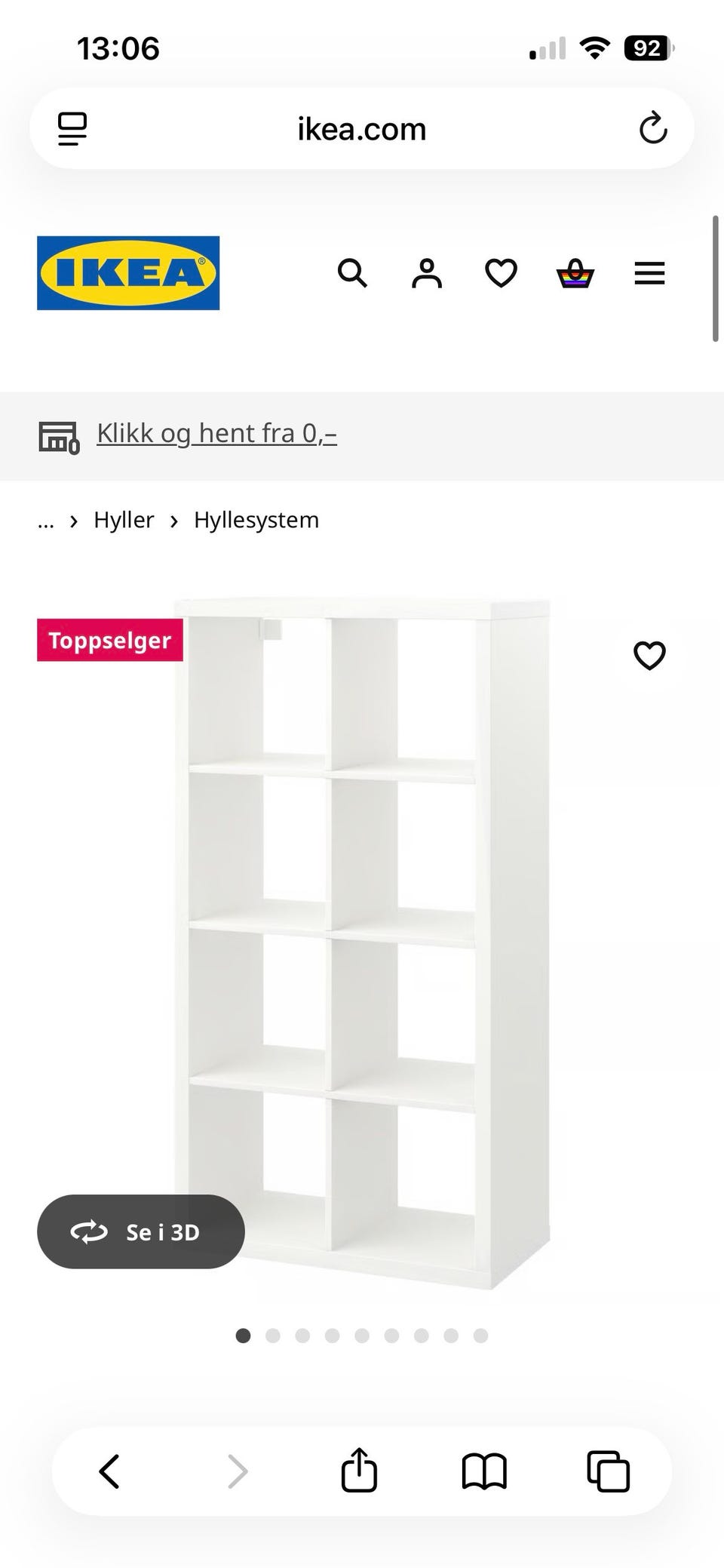Tap the ikea.com address field

pos(362,129)
